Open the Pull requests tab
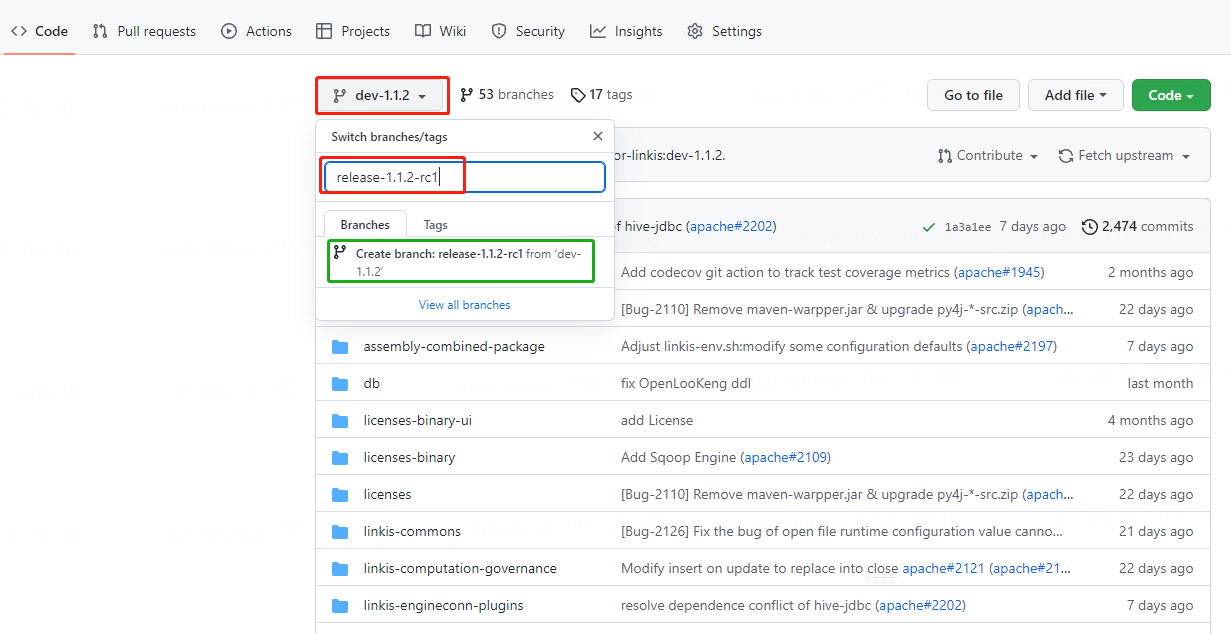The image size is (1231, 634). point(144,31)
